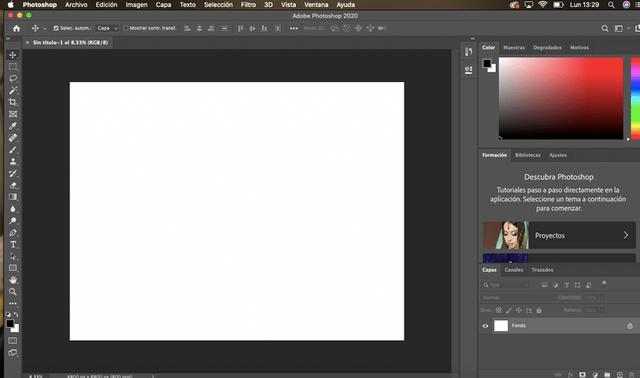Select the Gradient tool
This screenshot has height=378, width=640.
pos(13,197)
